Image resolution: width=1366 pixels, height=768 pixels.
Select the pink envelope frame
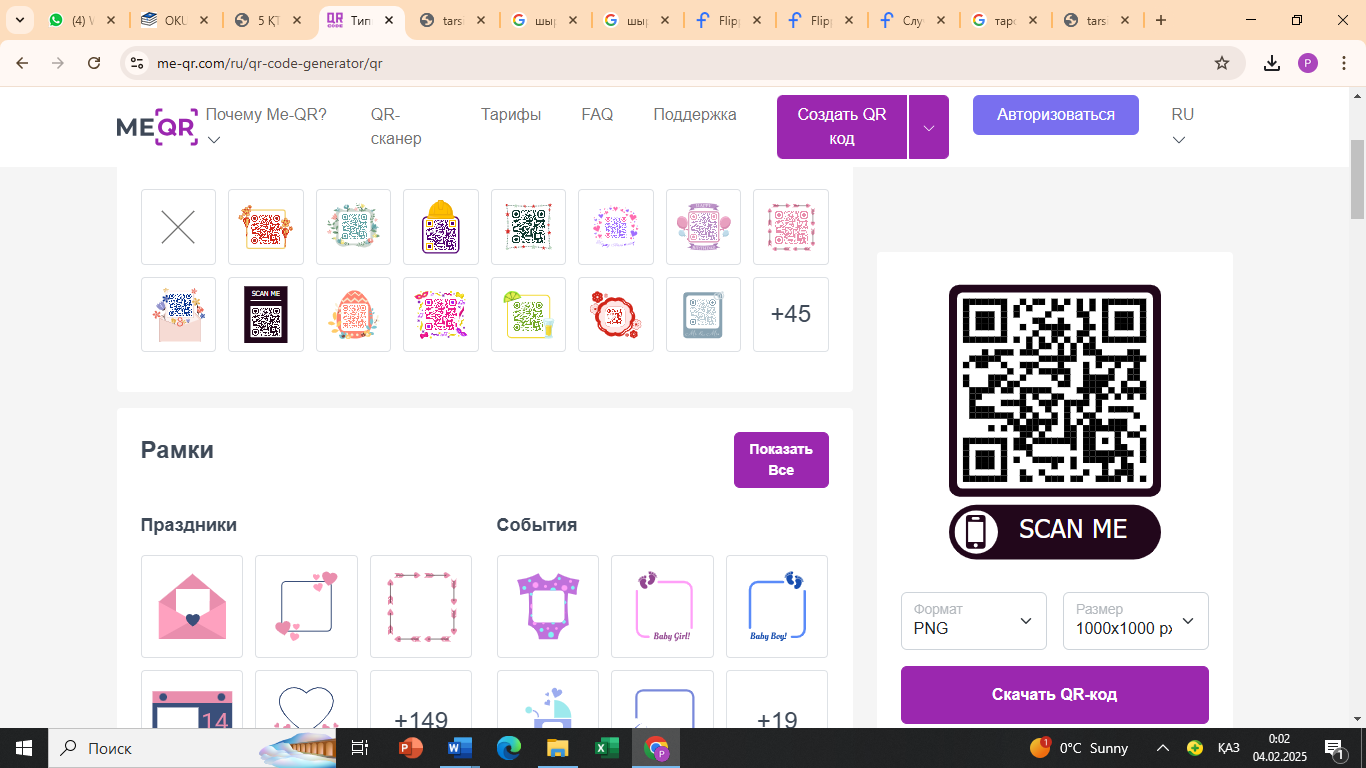pos(192,606)
